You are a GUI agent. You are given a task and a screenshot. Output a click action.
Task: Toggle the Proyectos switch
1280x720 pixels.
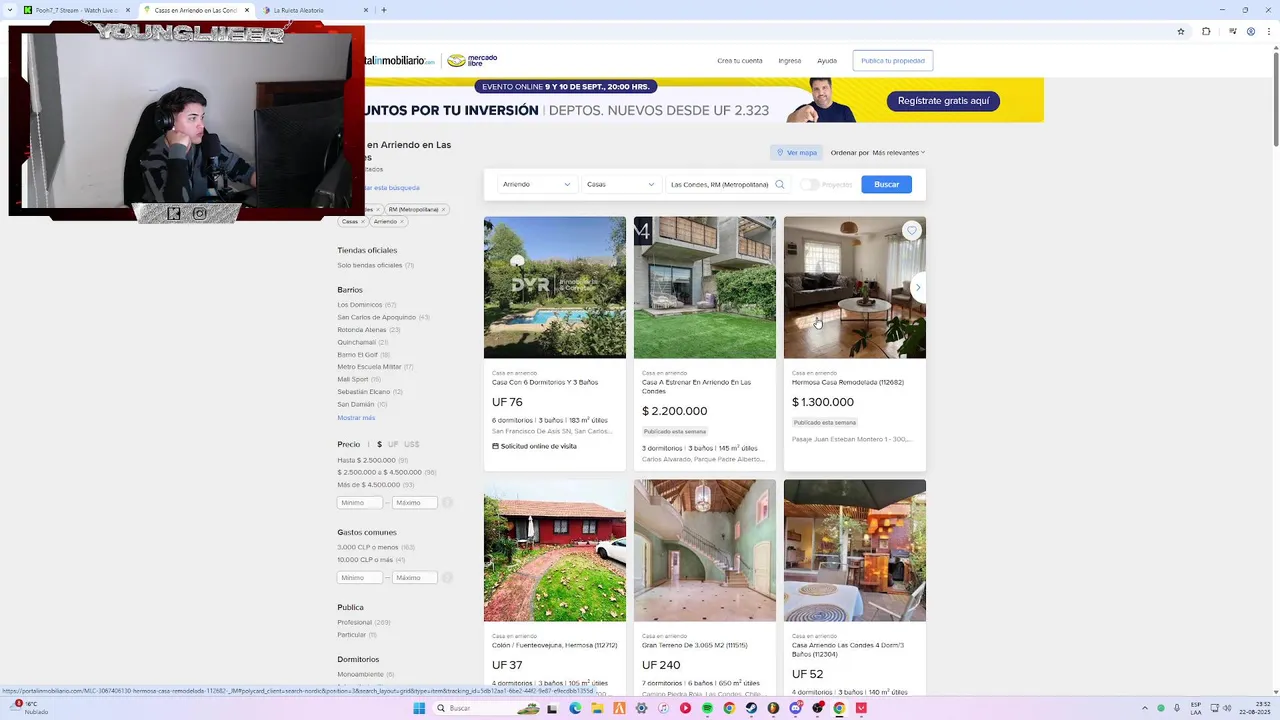(x=809, y=184)
